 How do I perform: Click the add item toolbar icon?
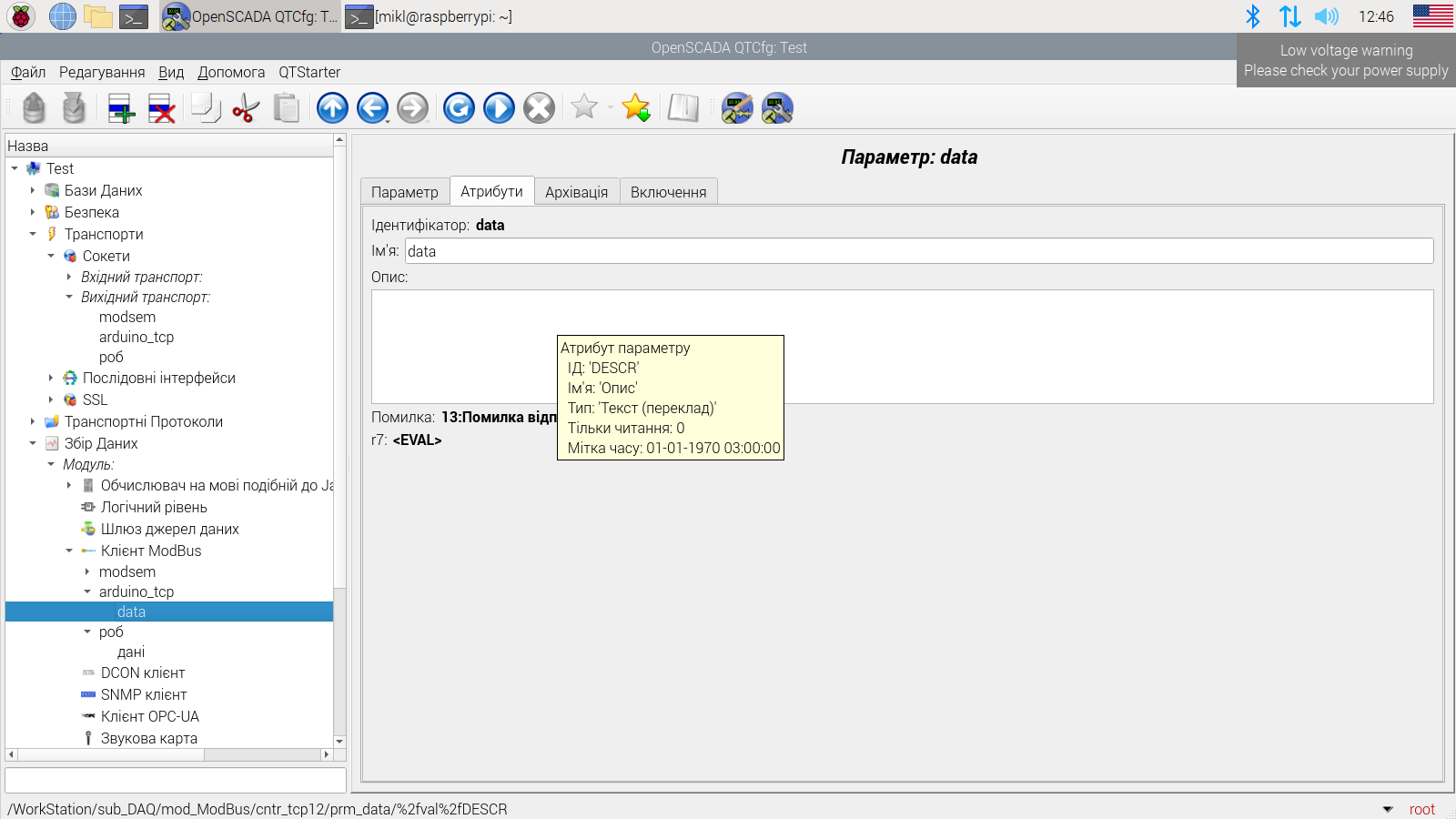pos(121,108)
